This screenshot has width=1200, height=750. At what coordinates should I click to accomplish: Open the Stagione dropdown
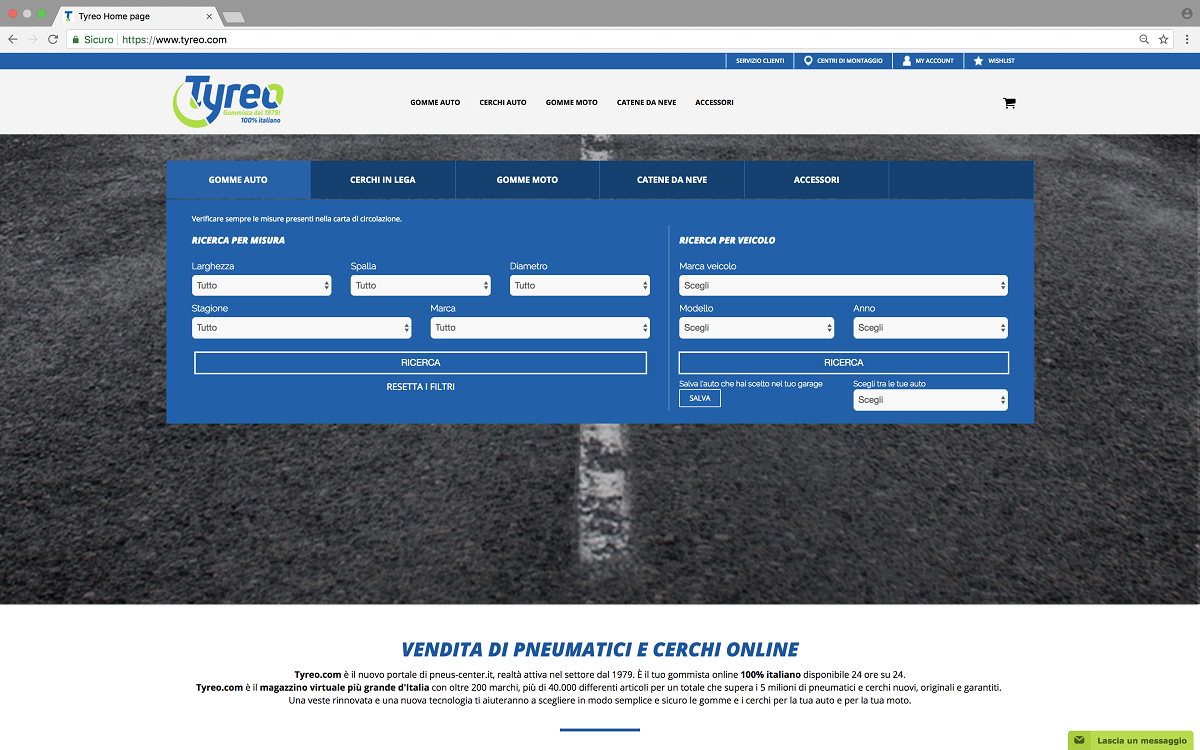click(301, 327)
